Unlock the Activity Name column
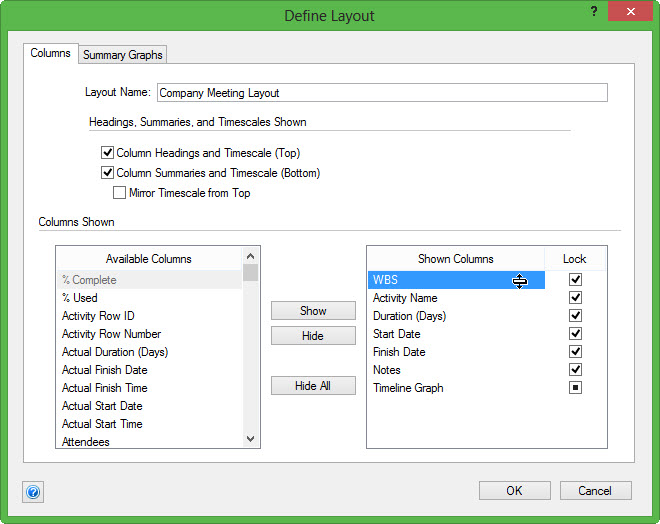This screenshot has width=660, height=524. [x=575, y=298]
